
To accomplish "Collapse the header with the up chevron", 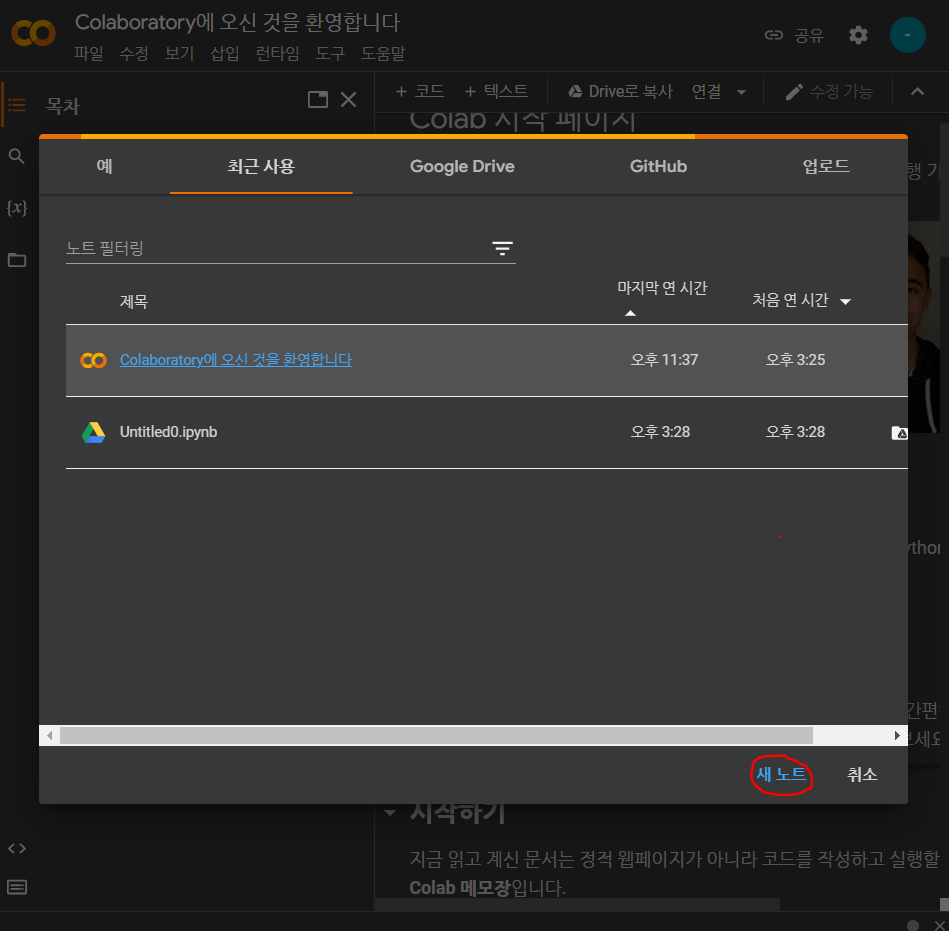I will (x=918, y=91).
